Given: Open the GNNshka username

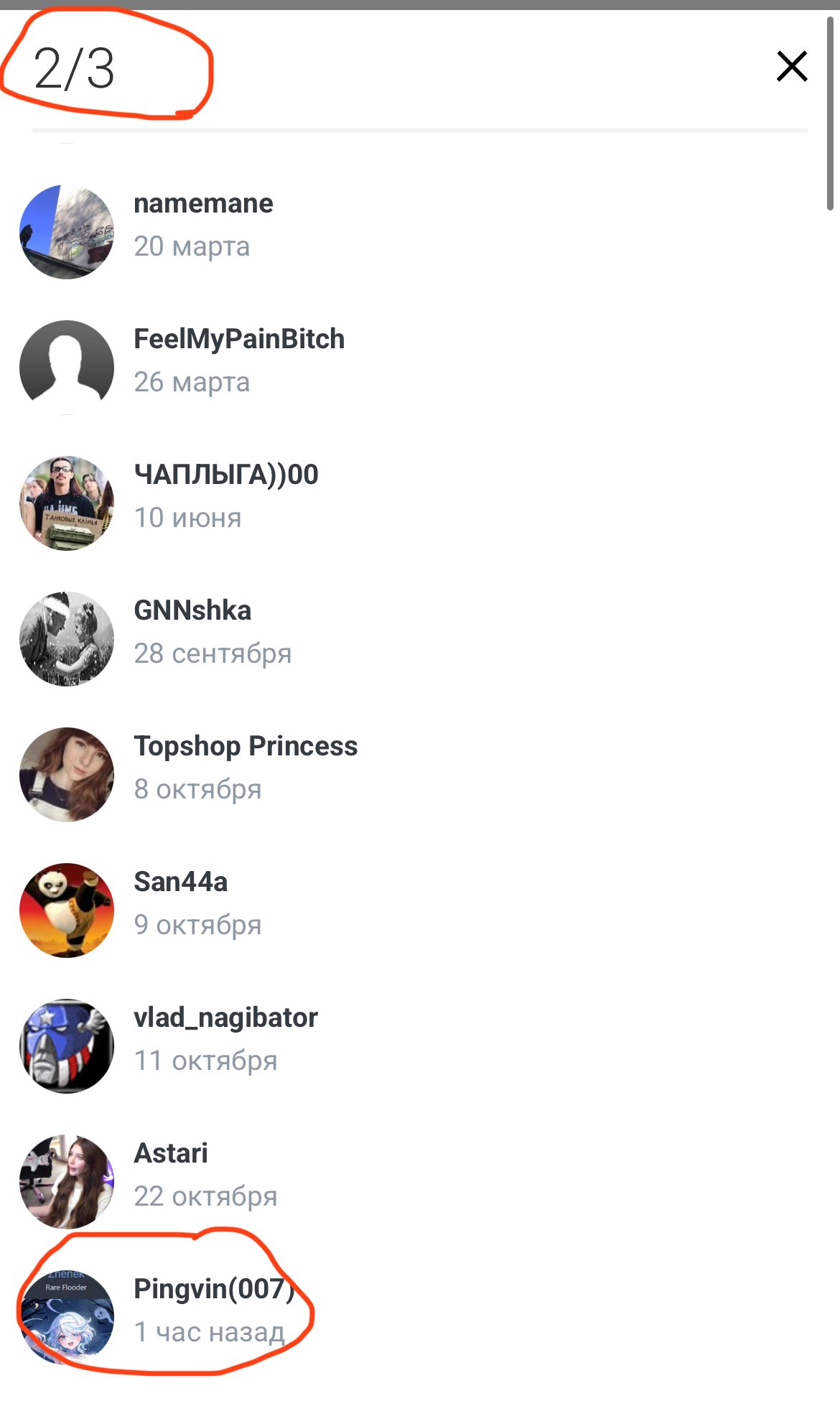Looking at the screenshot, I should coord(192,610).
